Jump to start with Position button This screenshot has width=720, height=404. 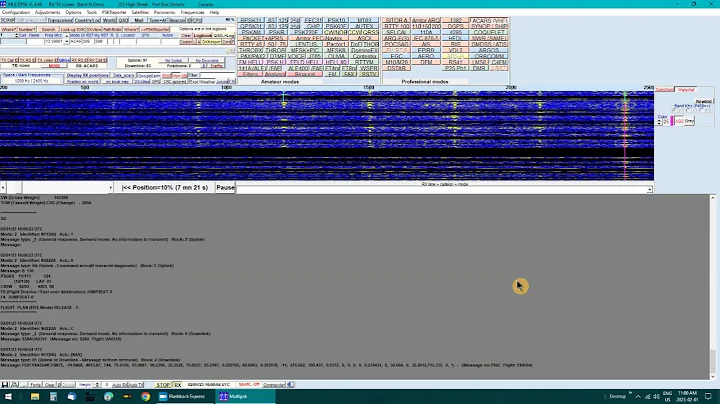[165, 187]
